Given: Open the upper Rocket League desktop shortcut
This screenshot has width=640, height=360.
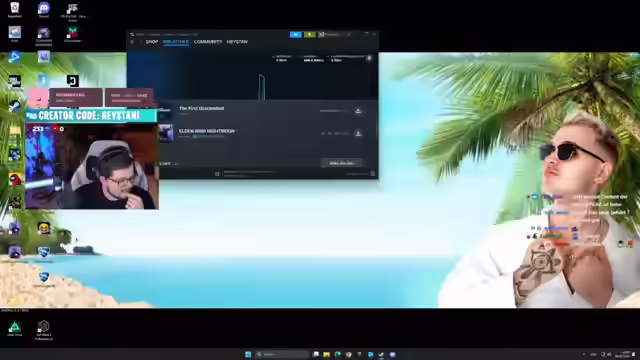Looking at the screenshot, I should point(44,253).
